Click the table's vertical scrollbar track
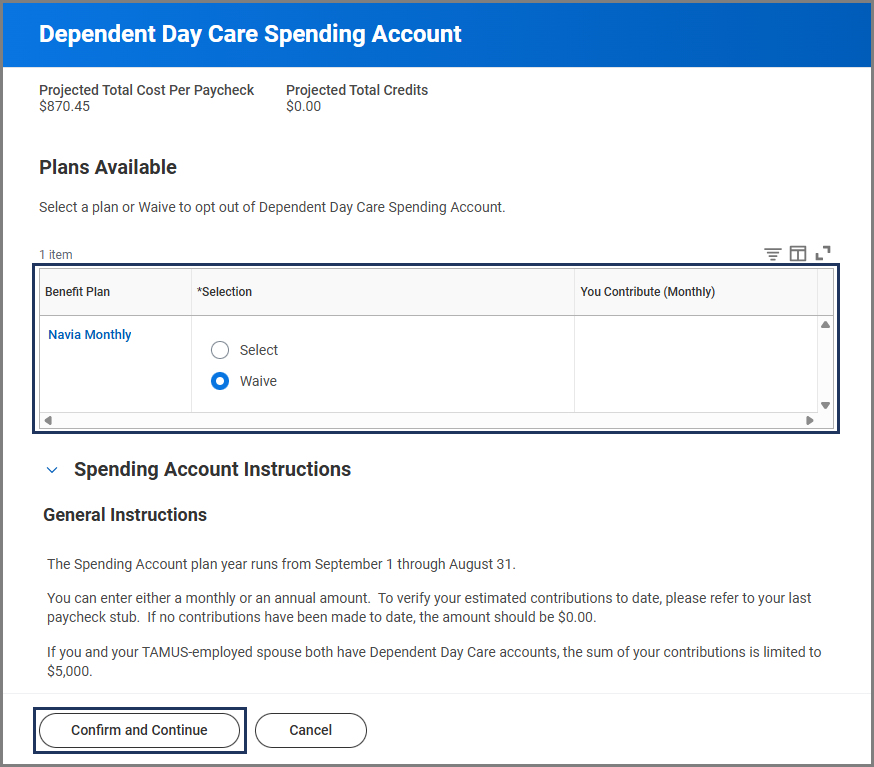This screenshot has width=874, height=767. (x=825, y=365)
